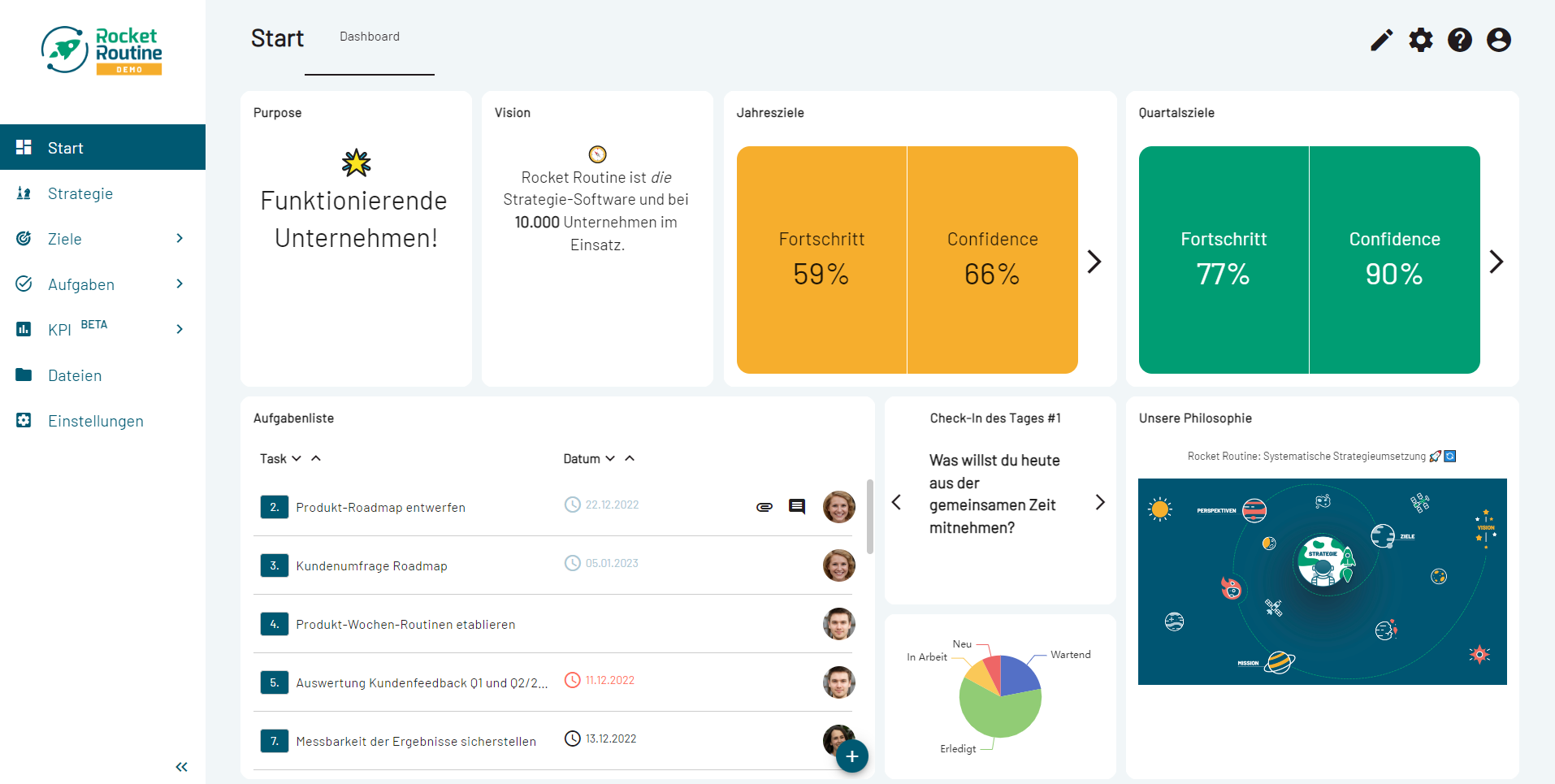Click the Strategie chess icon in sidebar
Viewport: 1555px width, 784px height.
click(24, 193)
